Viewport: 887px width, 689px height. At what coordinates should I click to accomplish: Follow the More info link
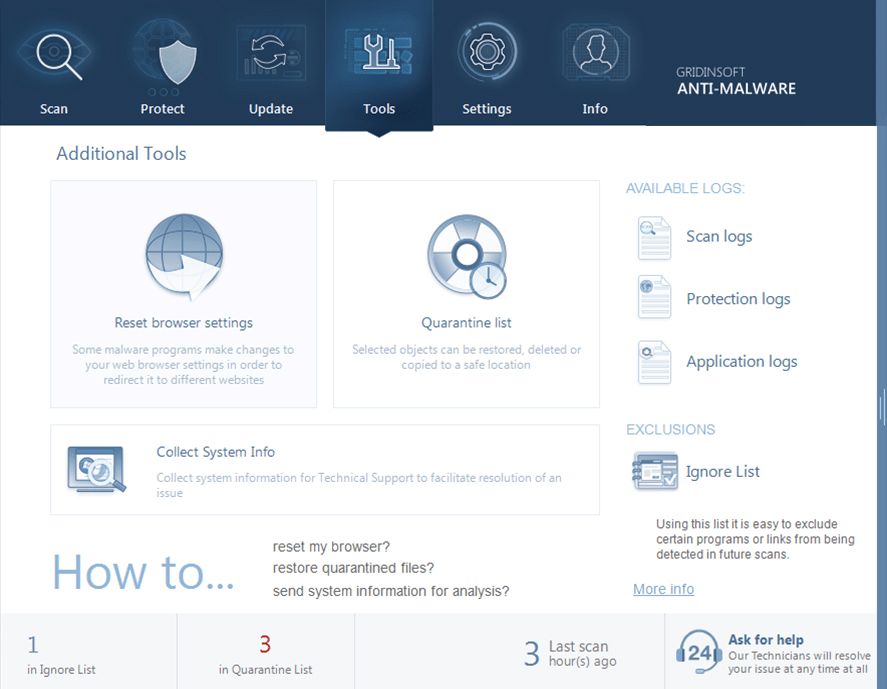[x=664, y=589]
